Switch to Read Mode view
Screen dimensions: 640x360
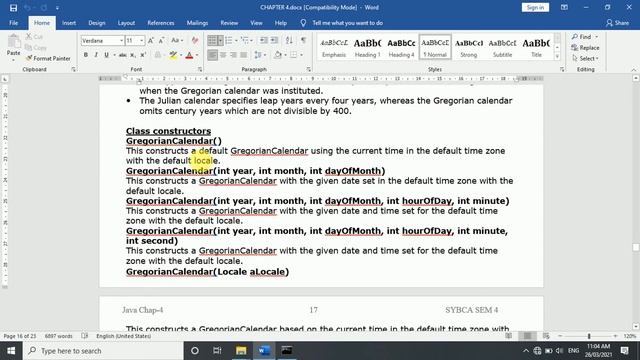508,336
